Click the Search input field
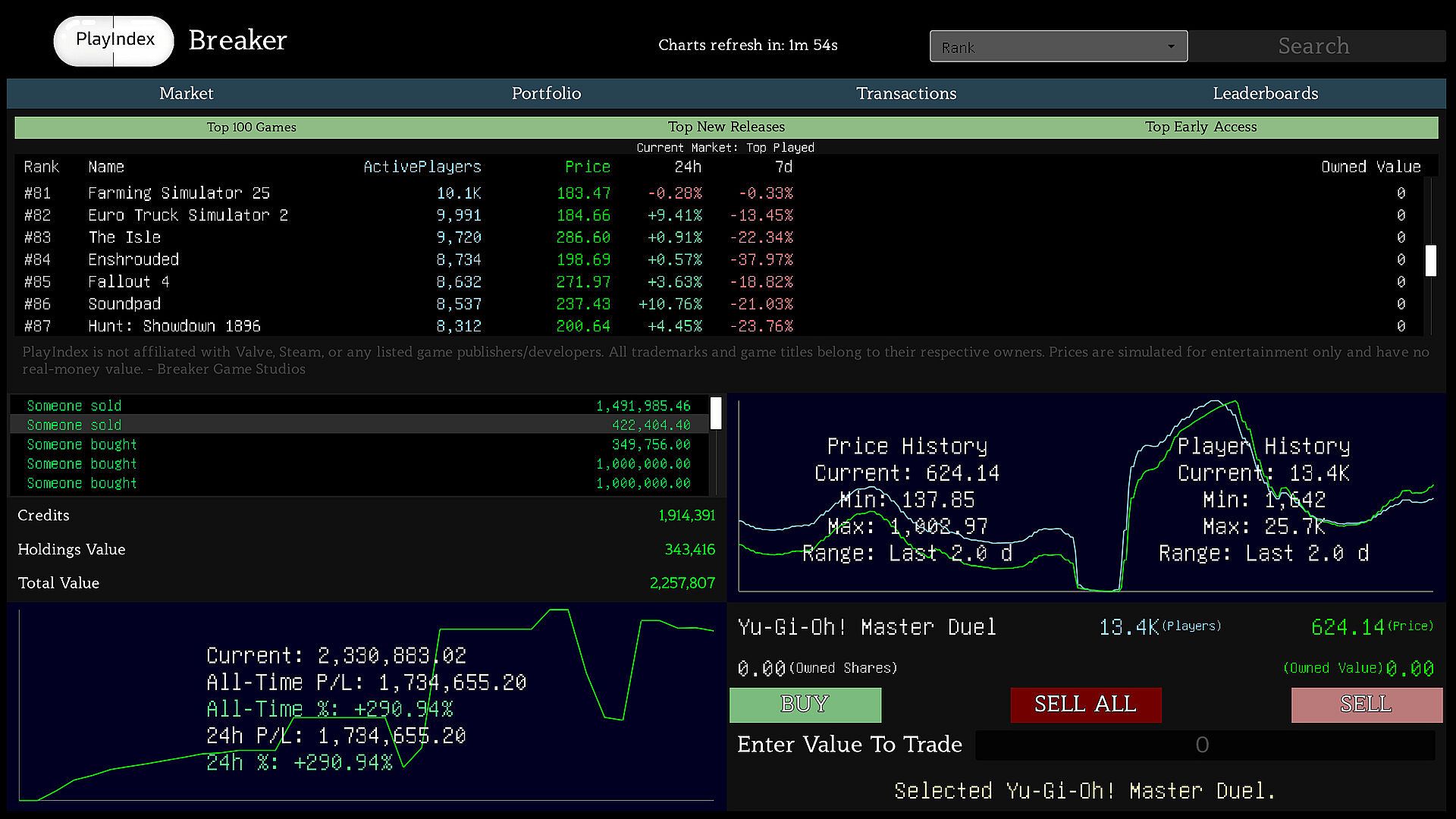 coord(1316,46)
